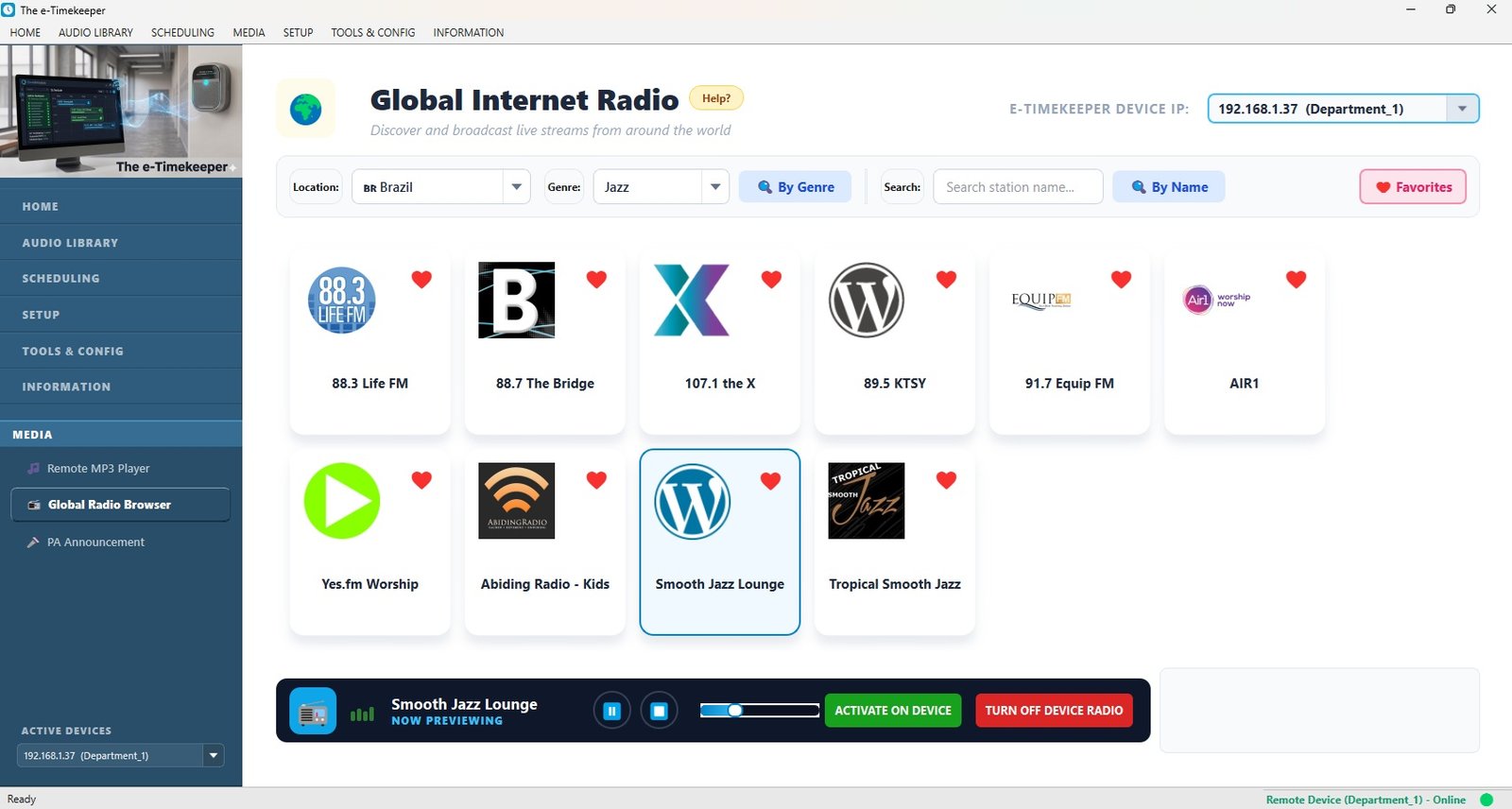Click the 89.5 KTSY WordPress logo

tap(867, 301)
